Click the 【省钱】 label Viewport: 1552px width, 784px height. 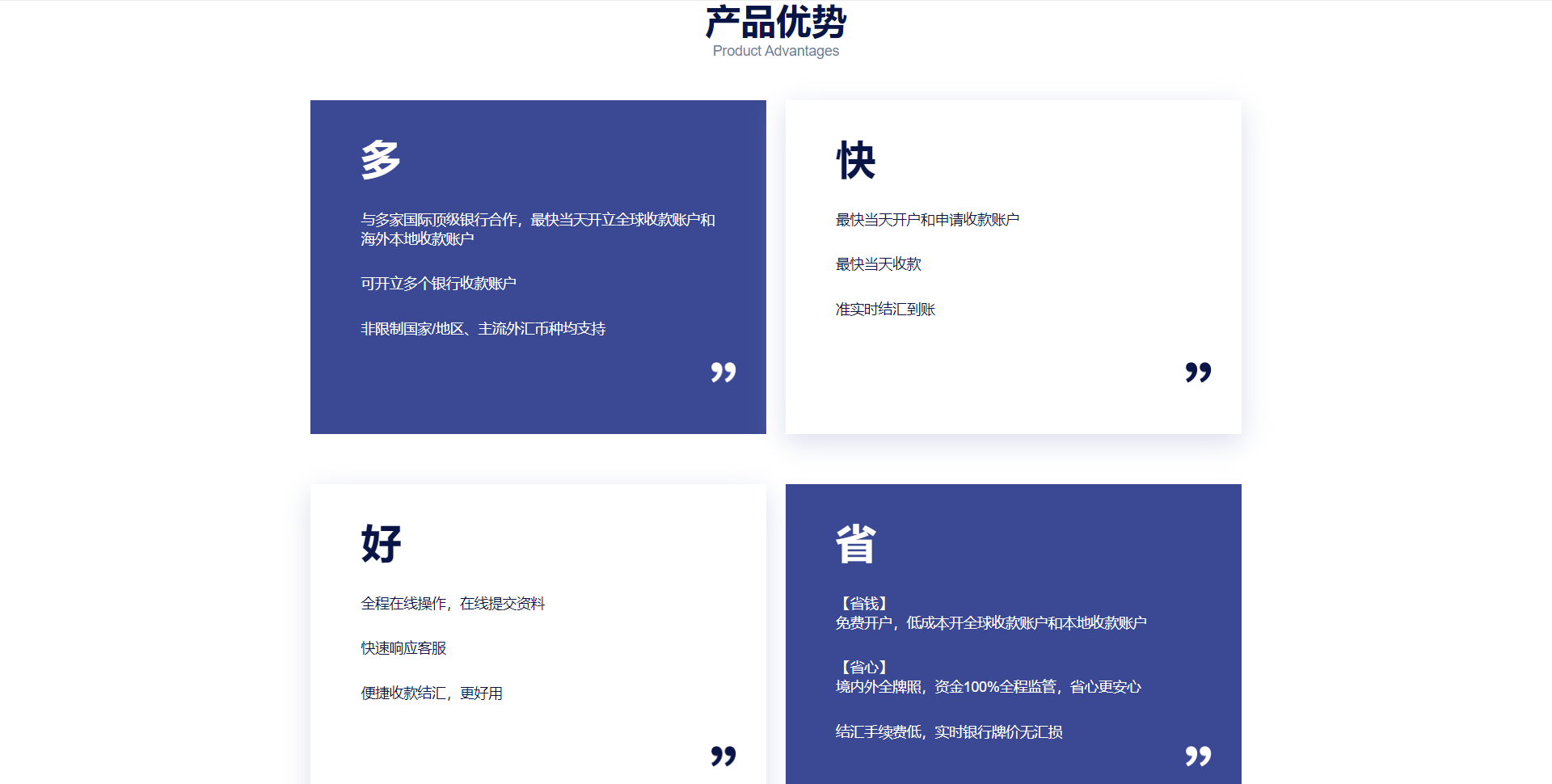pyautogui.click(x=864, y=604)
